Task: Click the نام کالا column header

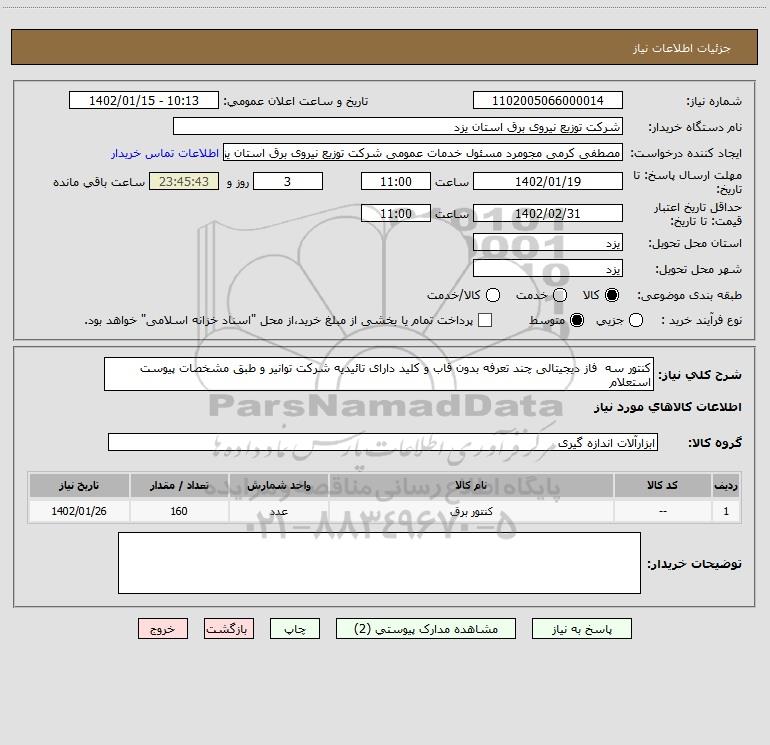Action: coord(471,485)
